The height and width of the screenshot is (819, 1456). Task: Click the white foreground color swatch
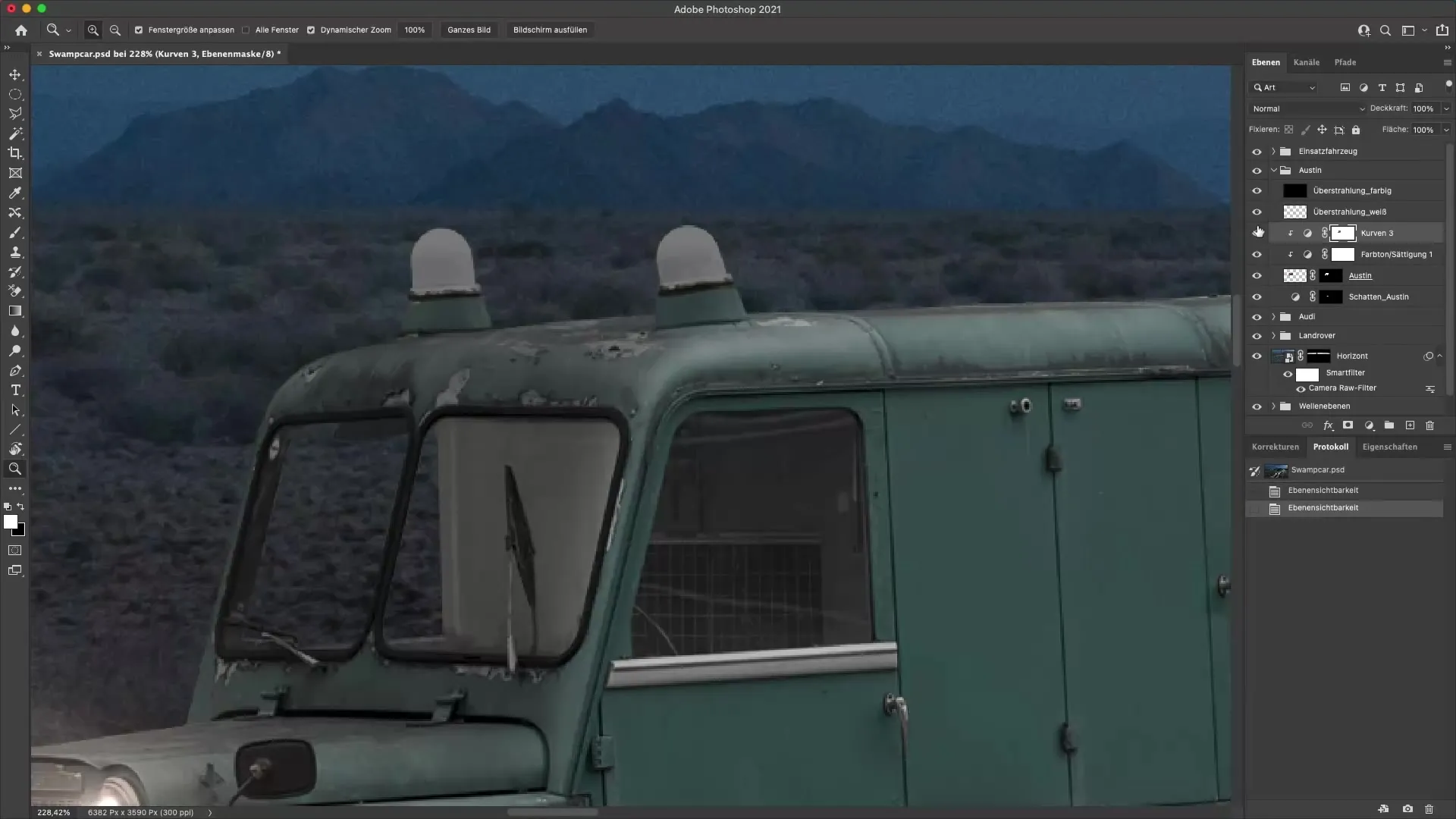click(10, 522)
